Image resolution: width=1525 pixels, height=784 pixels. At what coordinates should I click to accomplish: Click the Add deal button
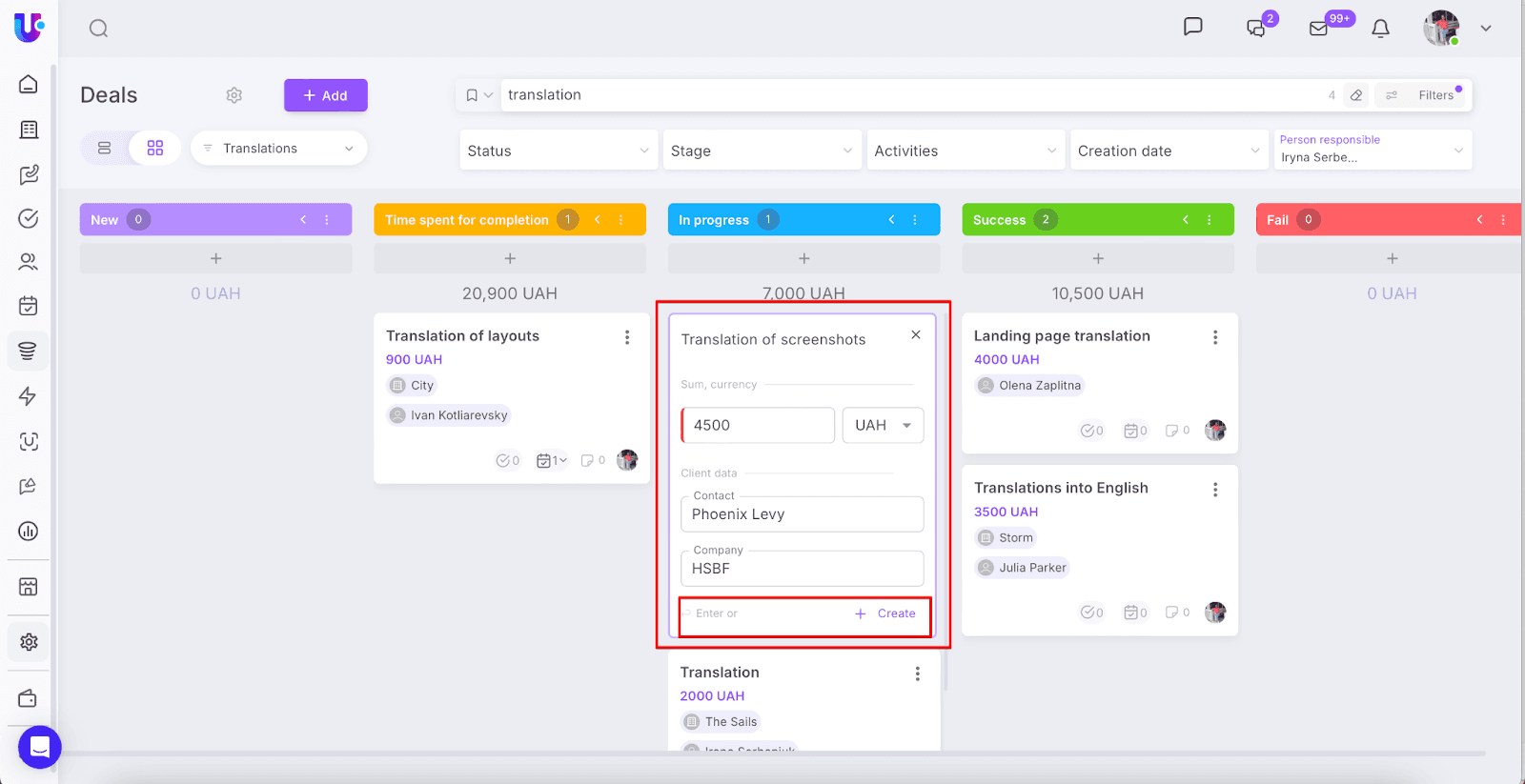[x=325, y=95]
